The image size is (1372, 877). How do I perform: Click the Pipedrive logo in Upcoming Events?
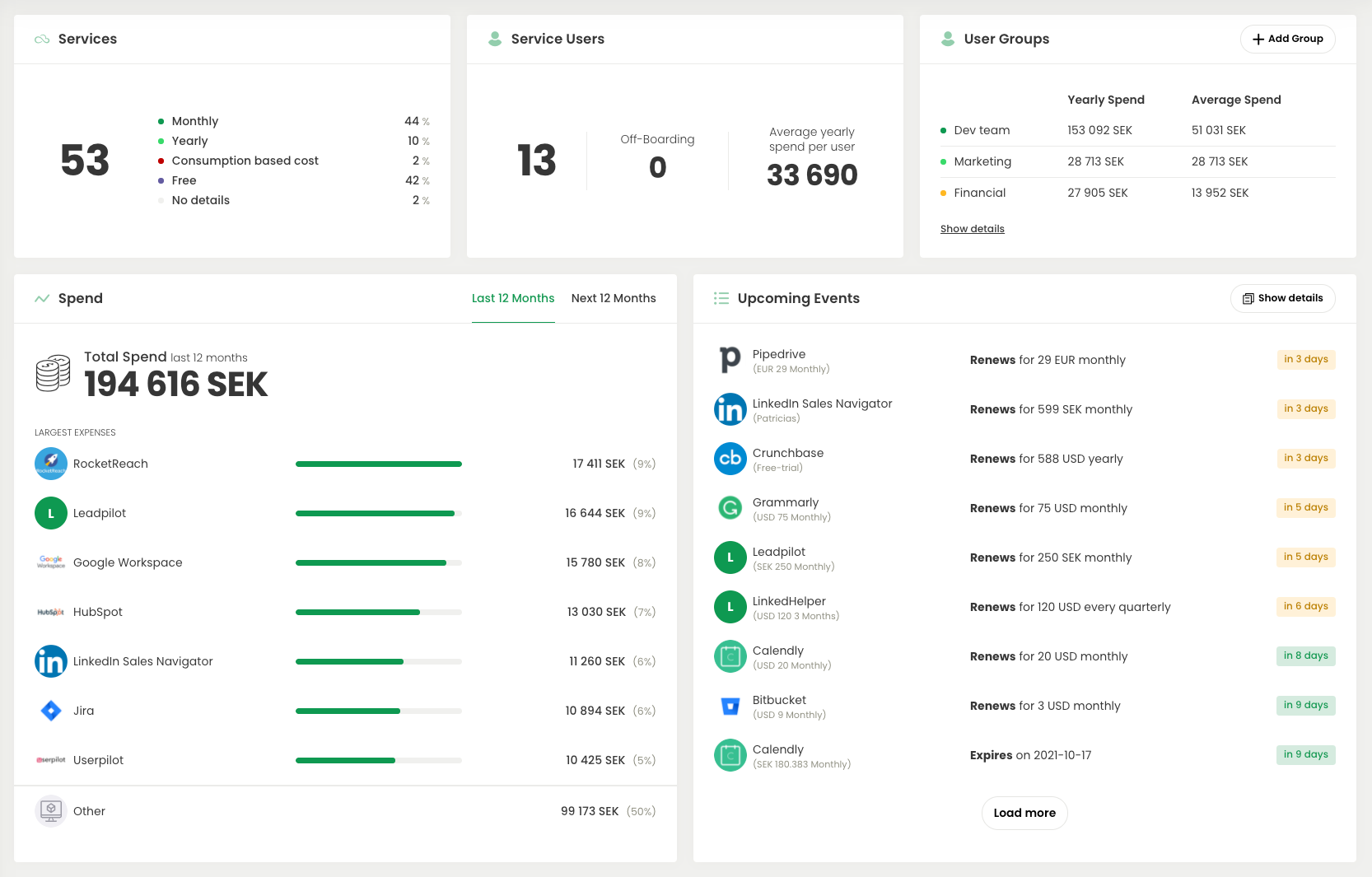pyautogui.click(x=730, y=360)
